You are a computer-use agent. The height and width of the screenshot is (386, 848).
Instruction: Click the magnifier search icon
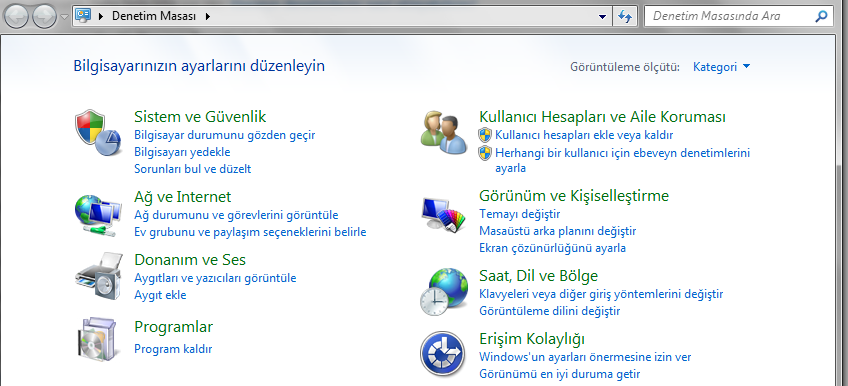pyautogui.click(x=821, y=16)
